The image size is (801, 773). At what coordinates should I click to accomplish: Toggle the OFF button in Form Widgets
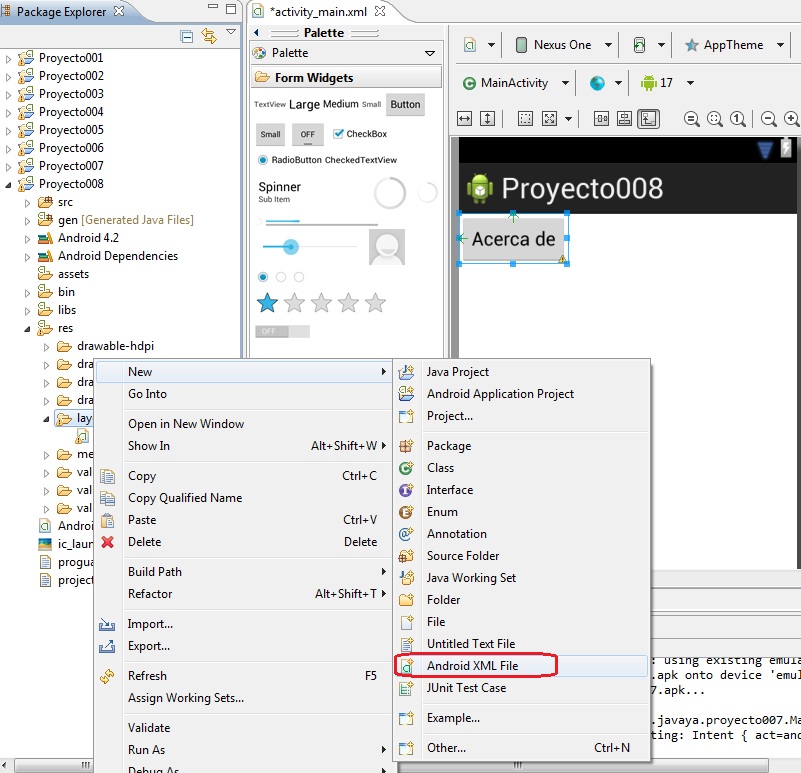[x=308, y=134]
